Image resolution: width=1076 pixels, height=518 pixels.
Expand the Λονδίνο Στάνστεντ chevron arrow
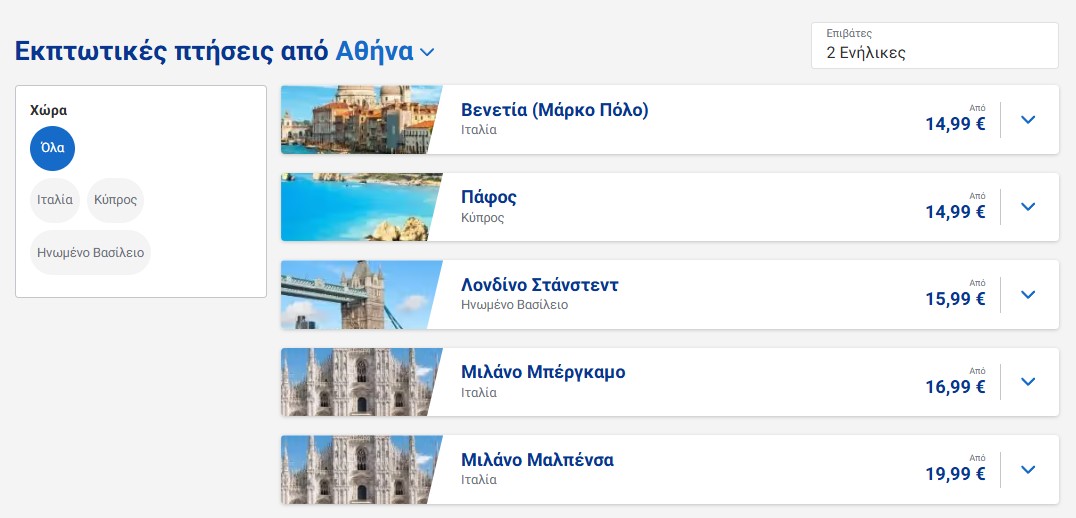tap(1028, 295)
